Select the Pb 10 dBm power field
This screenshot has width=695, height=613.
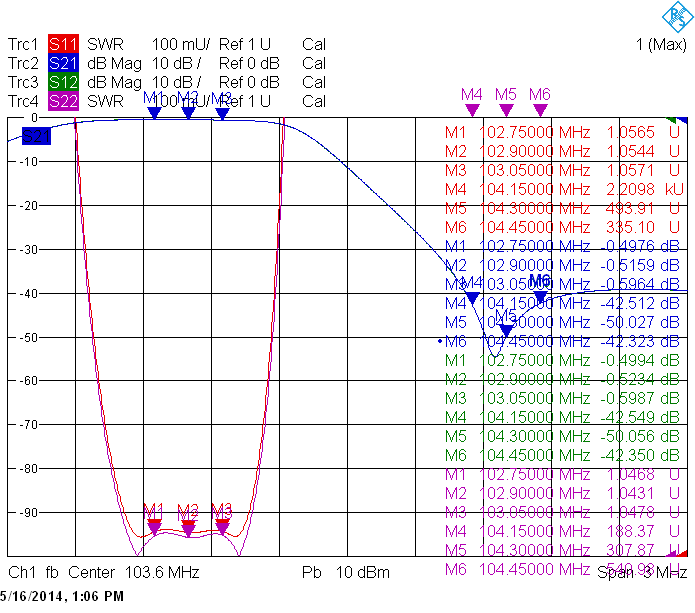pyautogui.click(x=346, y=572)
